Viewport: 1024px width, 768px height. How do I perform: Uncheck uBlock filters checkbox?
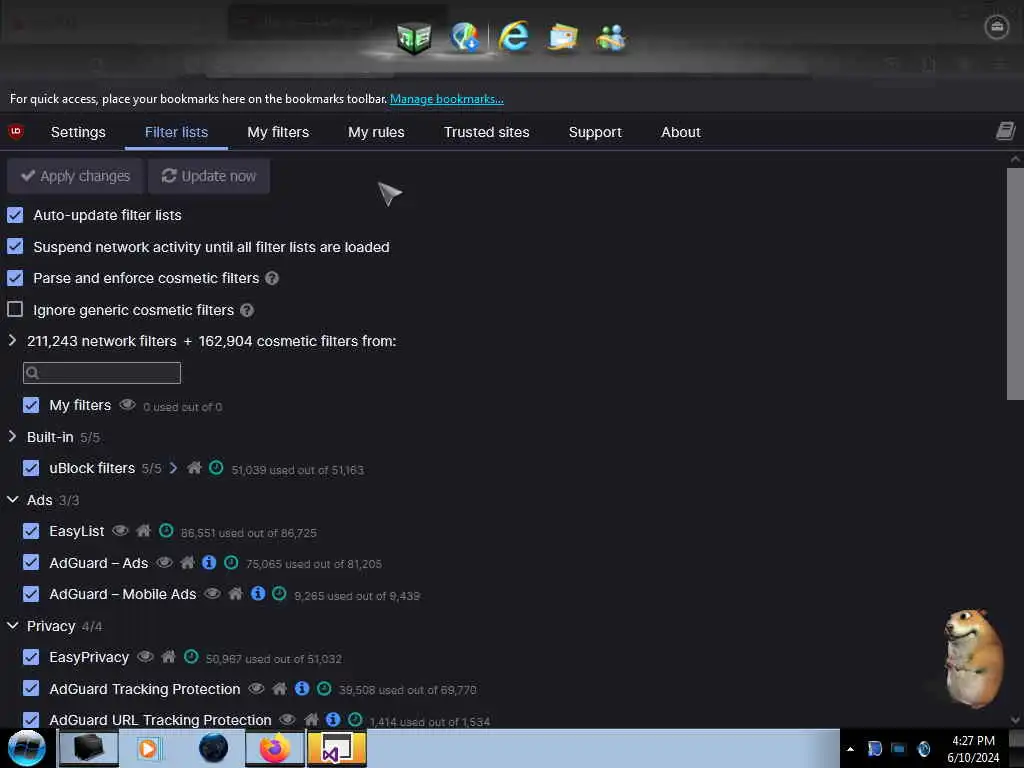(31, 468)
